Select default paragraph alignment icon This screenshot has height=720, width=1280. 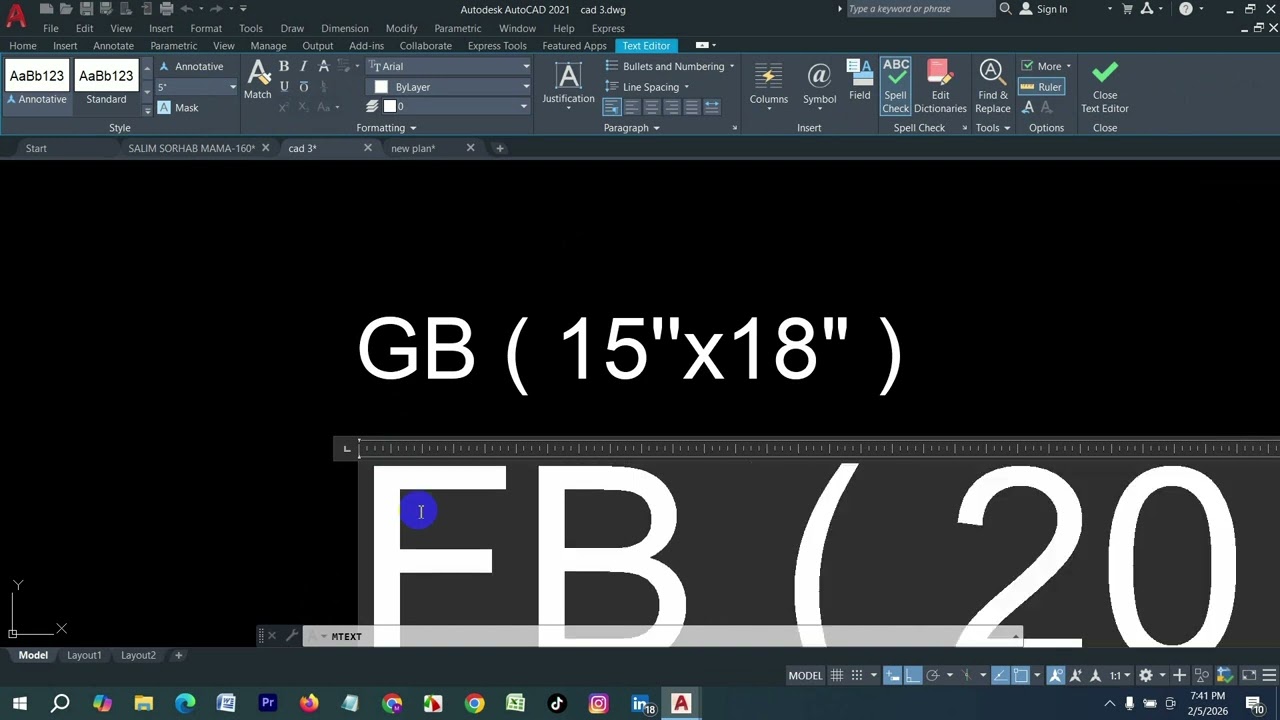(x=612, y=107)
